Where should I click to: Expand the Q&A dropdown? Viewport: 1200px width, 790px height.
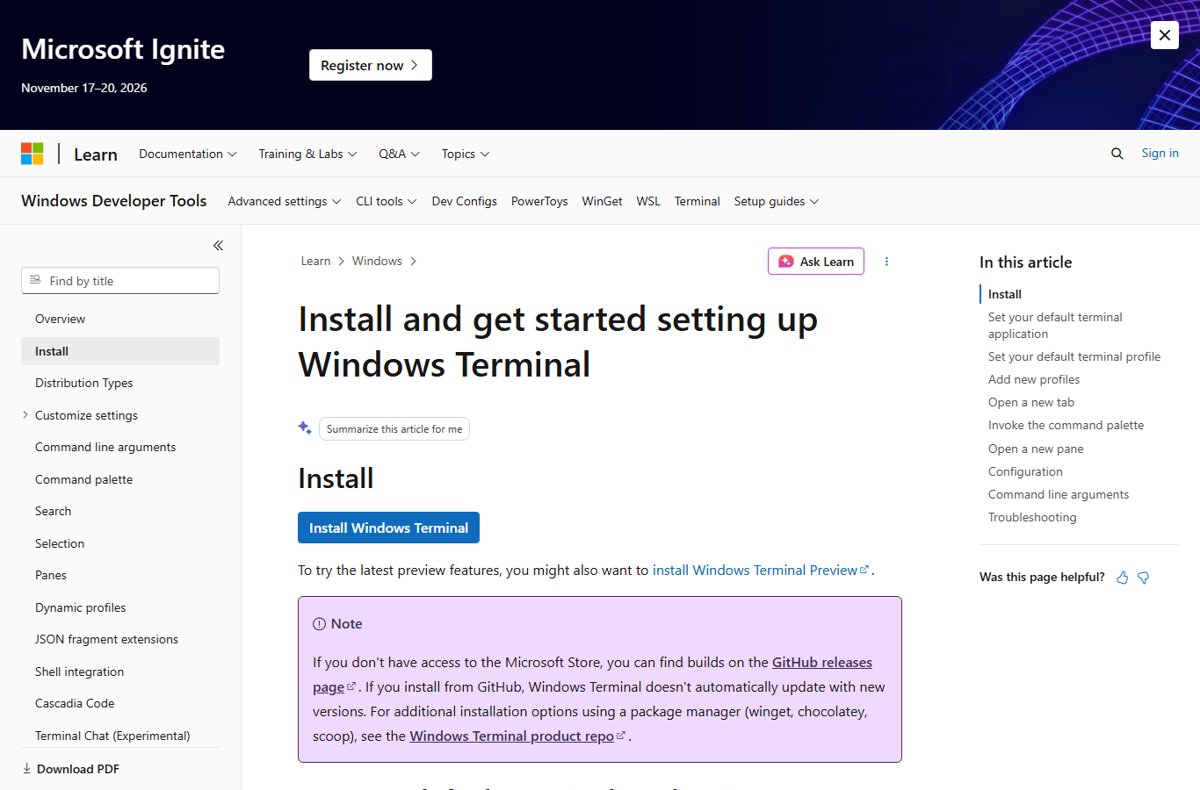click(x=399, y=154)
